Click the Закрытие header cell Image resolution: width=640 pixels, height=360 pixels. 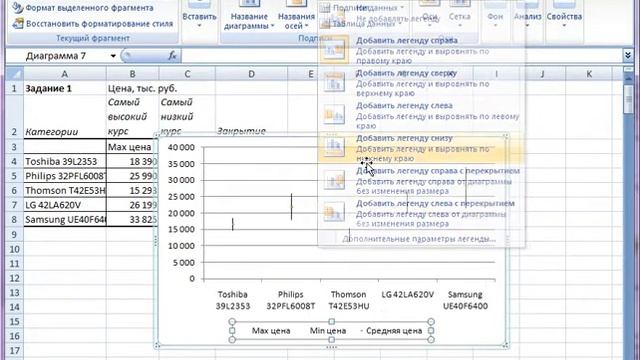click(x=251, y=117)
